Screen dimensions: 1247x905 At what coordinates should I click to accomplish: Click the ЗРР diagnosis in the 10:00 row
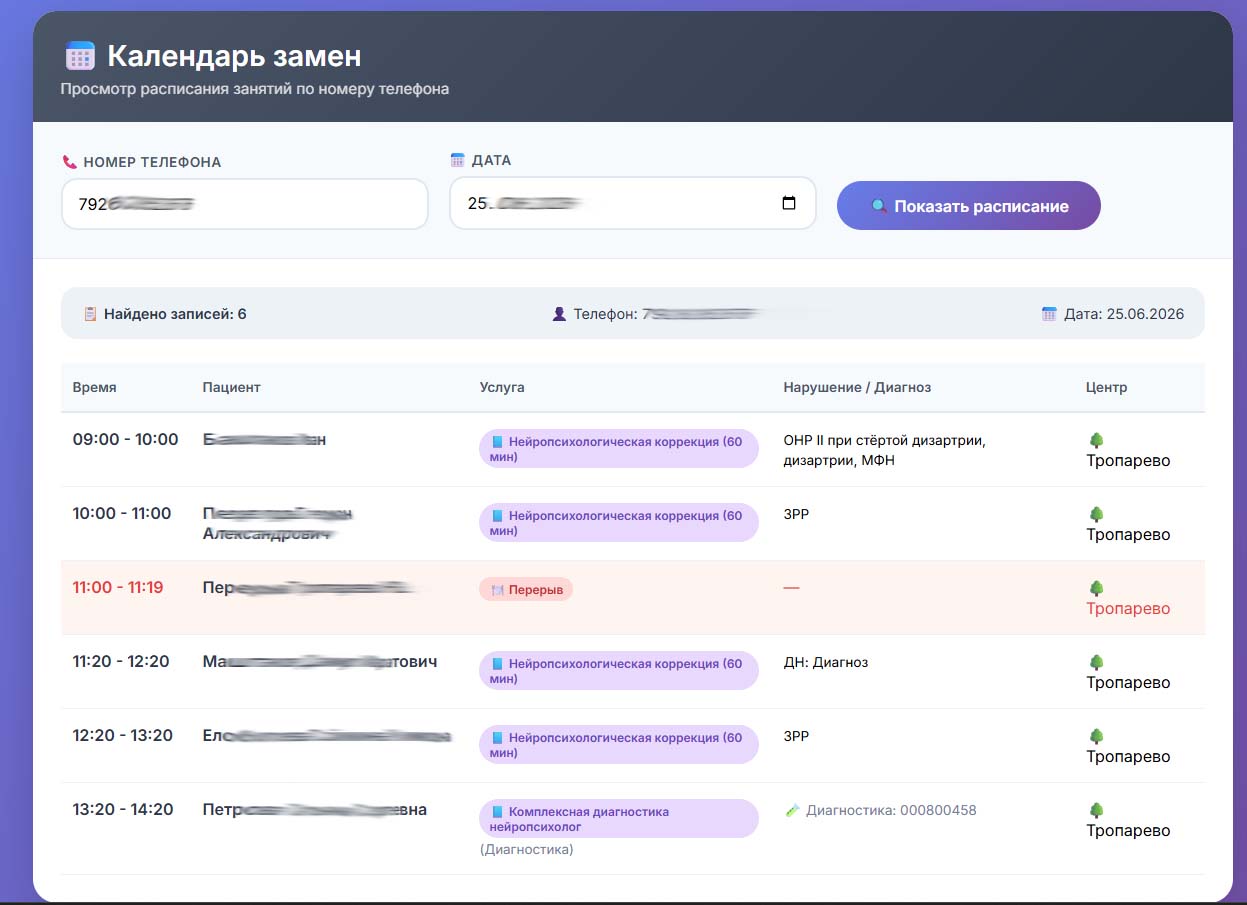(x=796, y=514)
